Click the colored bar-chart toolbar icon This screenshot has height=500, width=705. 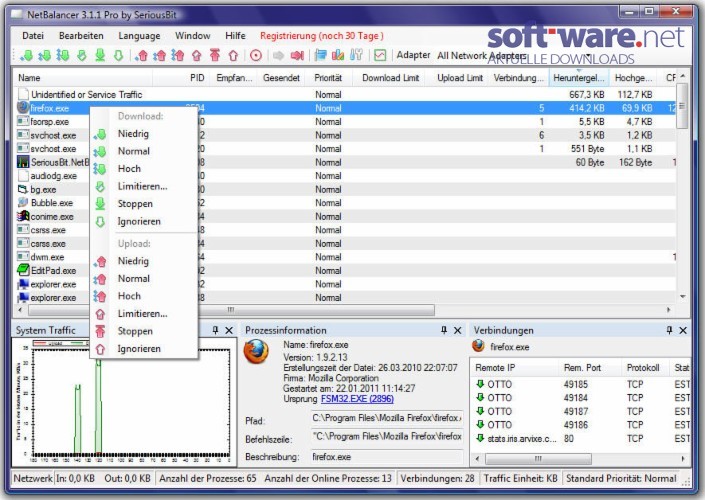[338, 55]
